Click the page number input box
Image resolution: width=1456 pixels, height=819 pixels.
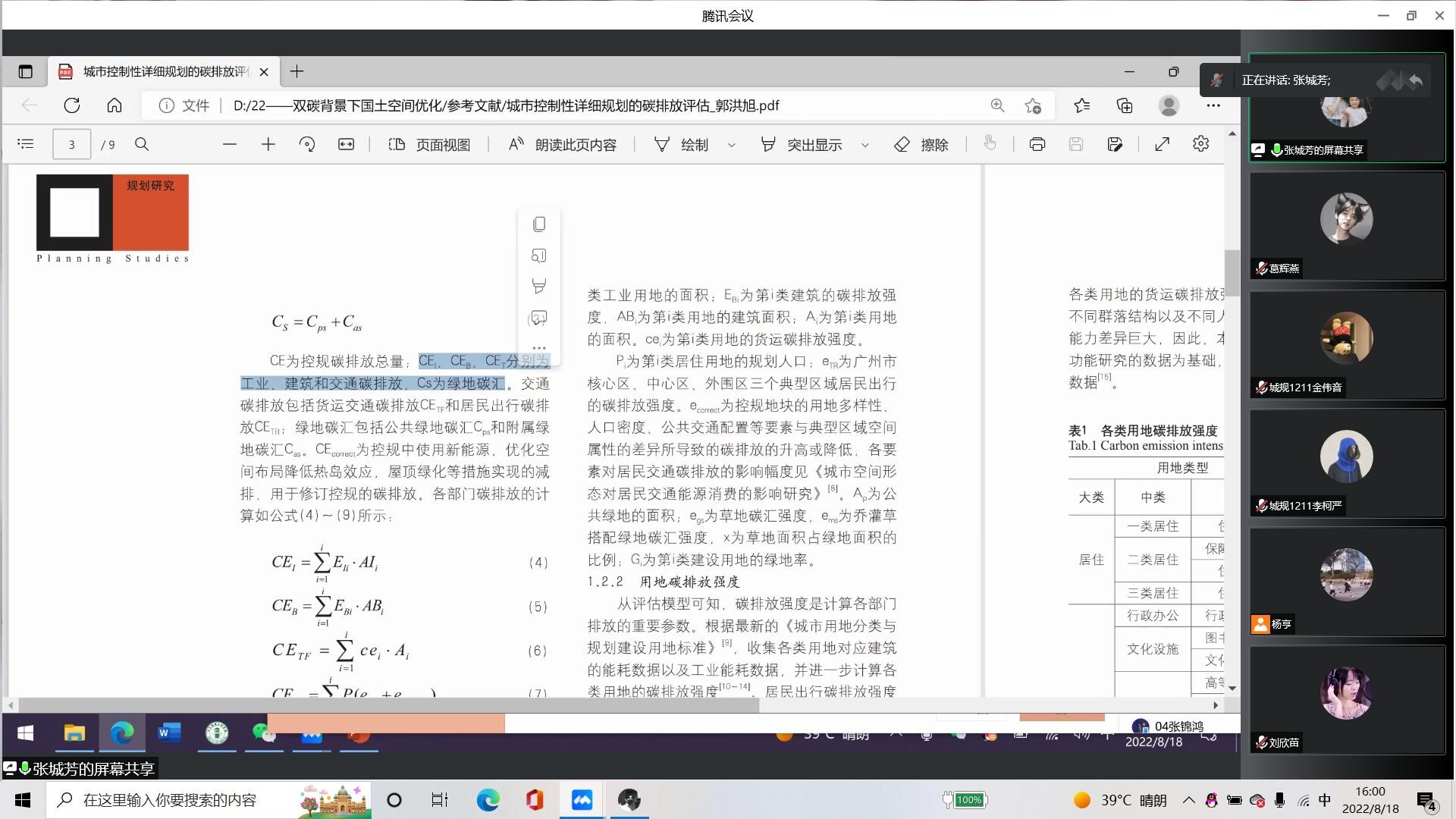pos(71,144)
